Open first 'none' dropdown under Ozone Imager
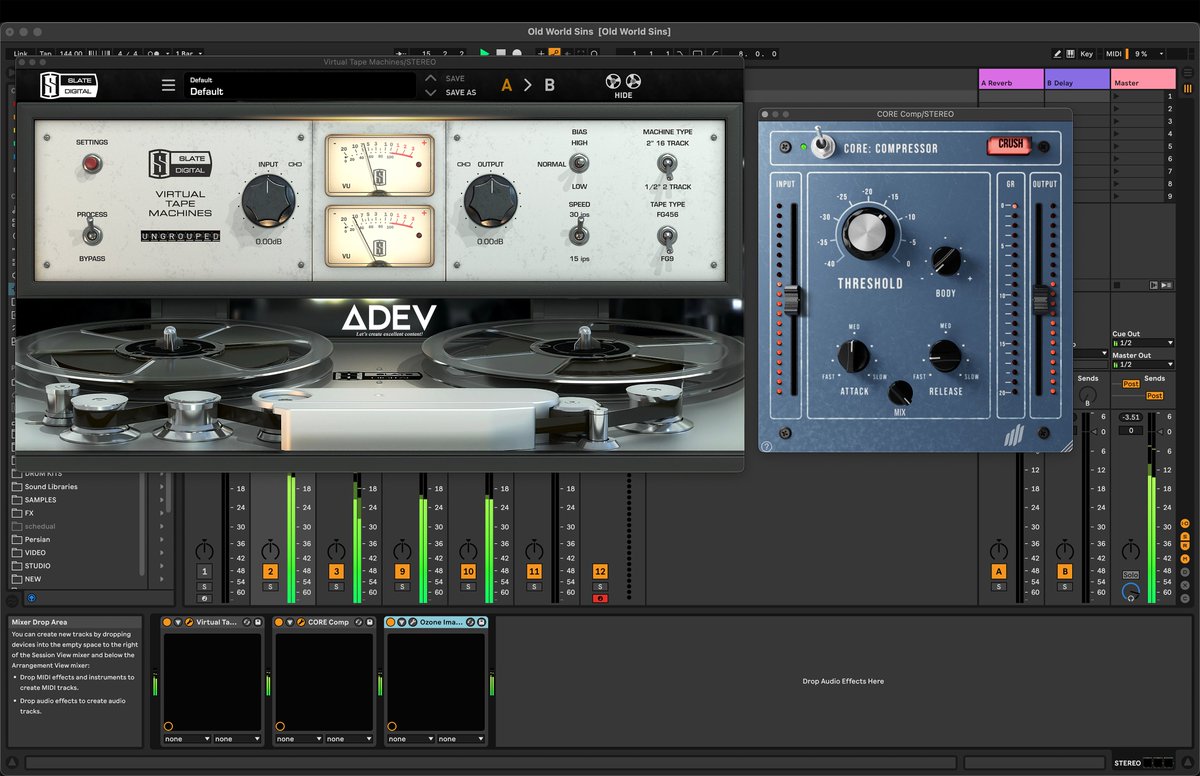The width and height of the screenshot is (1200, 776). click(411, 739)
